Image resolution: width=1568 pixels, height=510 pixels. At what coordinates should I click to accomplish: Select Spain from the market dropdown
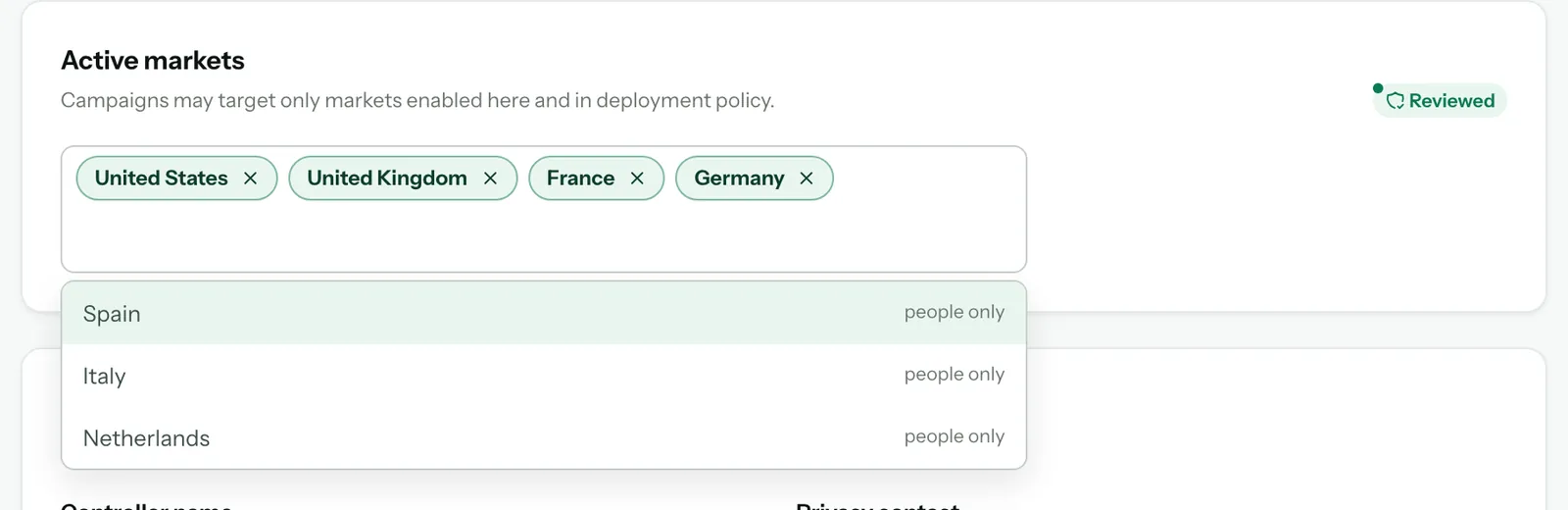[544, 314]
